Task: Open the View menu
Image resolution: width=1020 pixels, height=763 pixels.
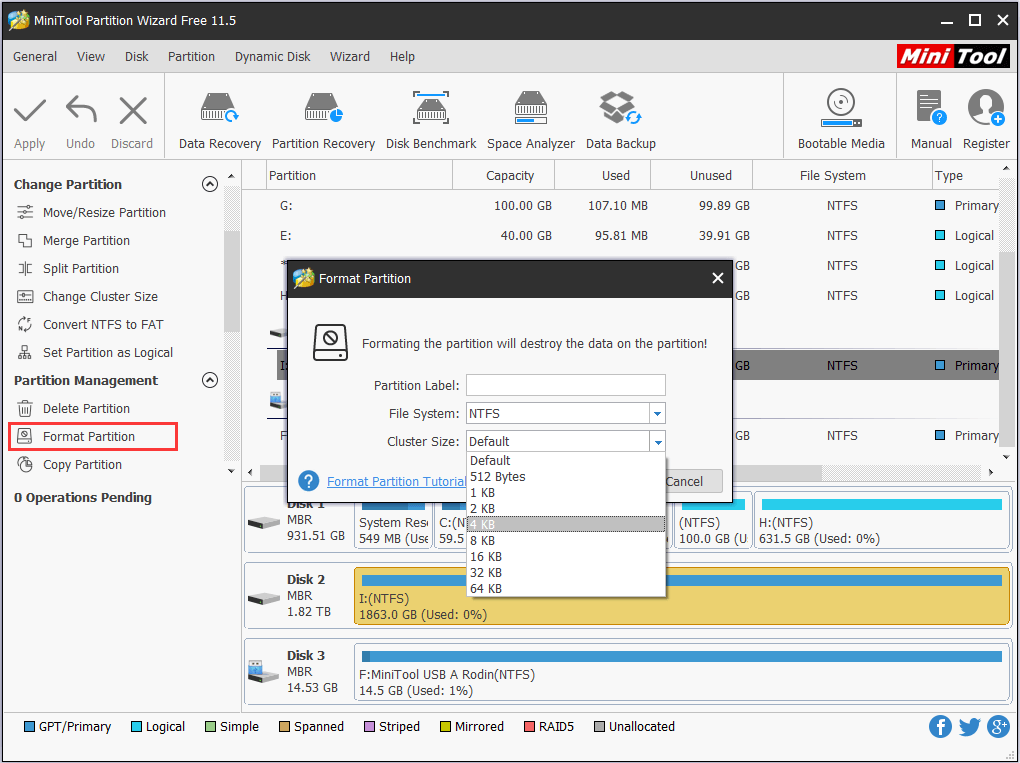Action: (x=90, y=57)
